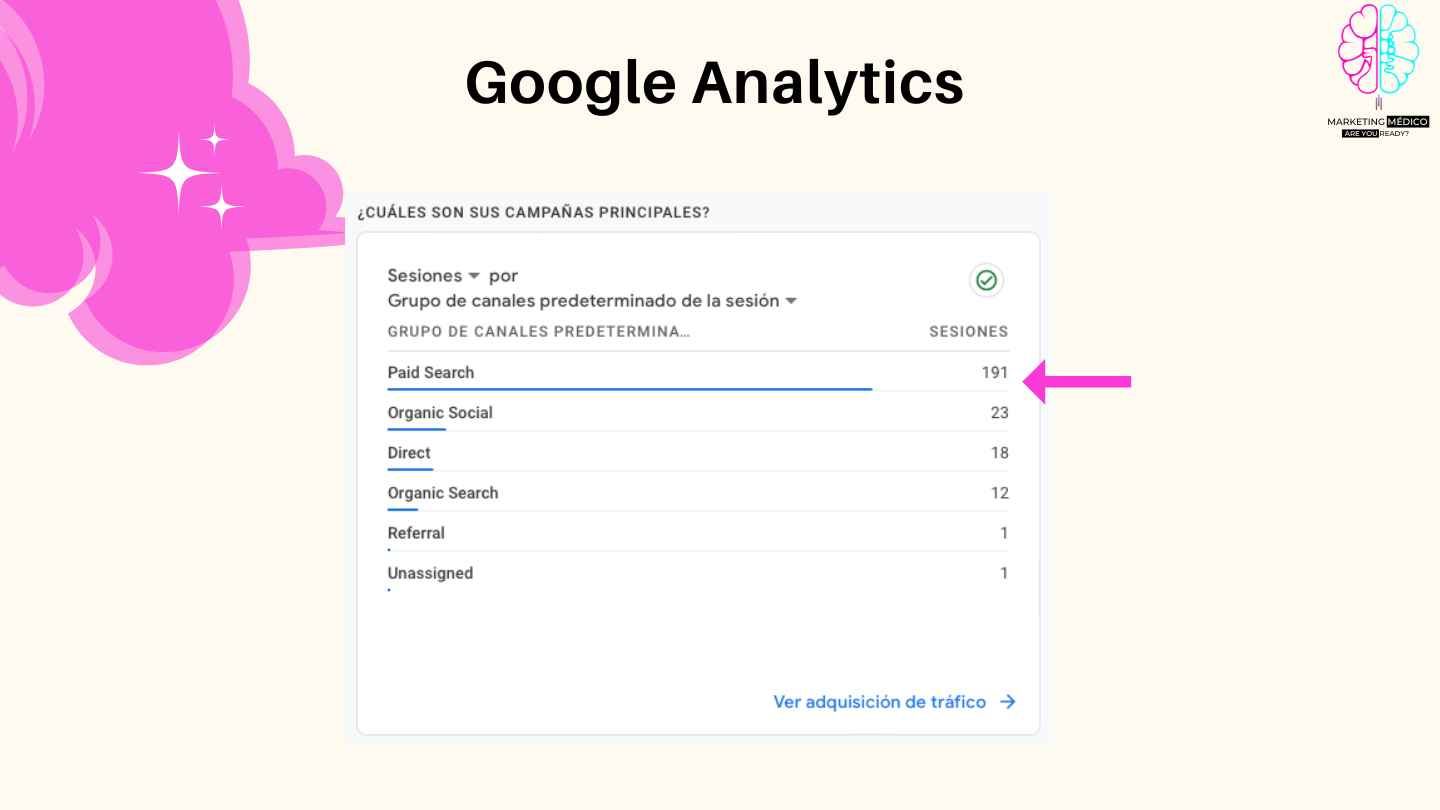Screen dimensions: 1440x810
Task: Click the arrow next to Ver adquisición
Action: click(x=1007, y=702)
